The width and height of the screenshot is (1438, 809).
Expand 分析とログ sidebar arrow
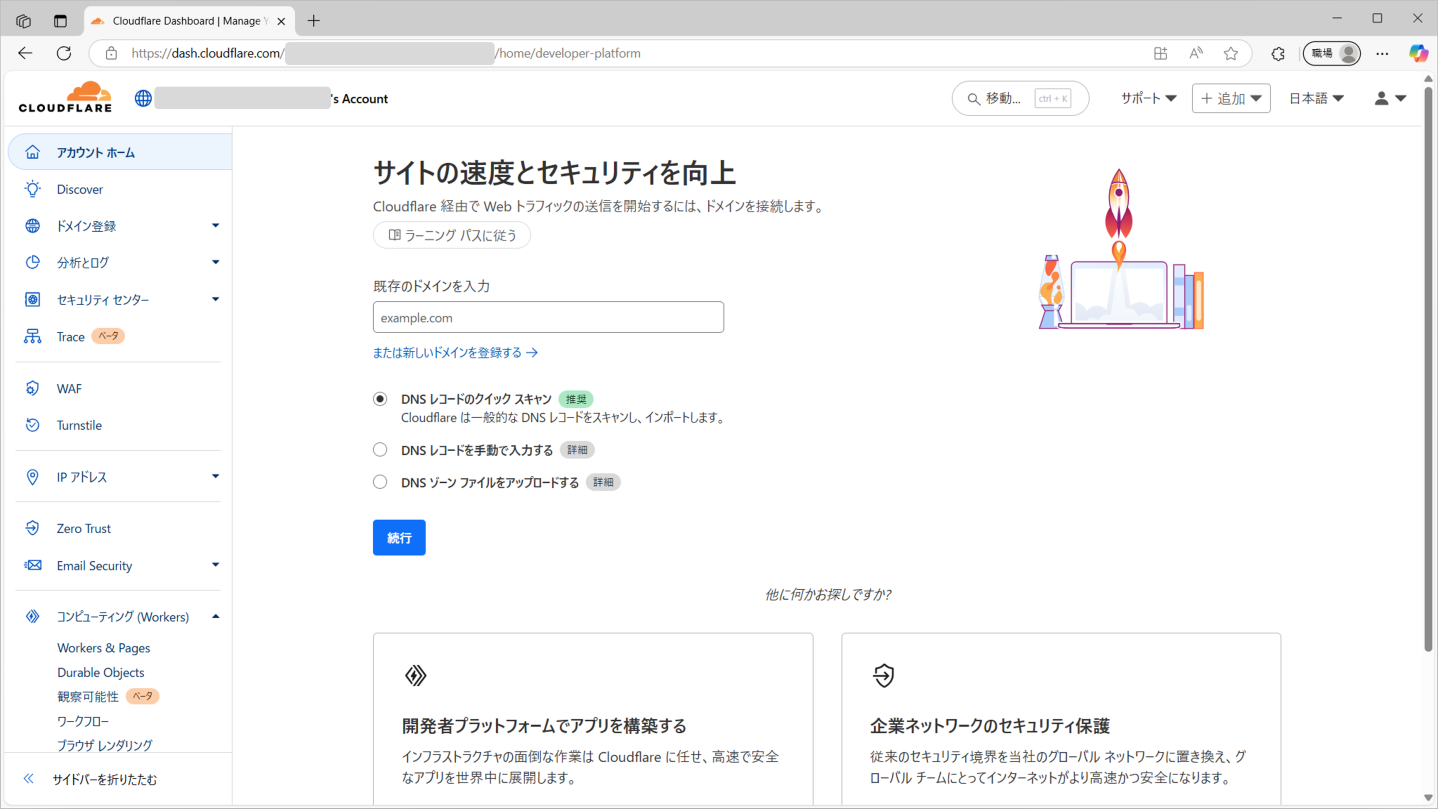point(215,262)
